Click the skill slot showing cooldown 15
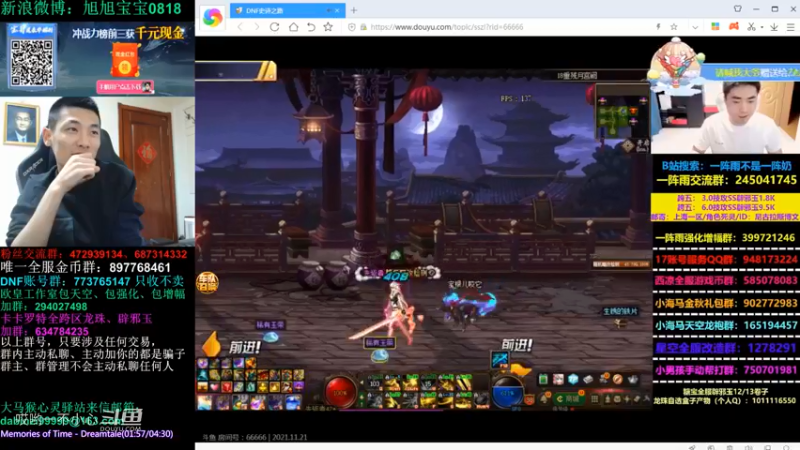Image resolution: width=800 pixels, height=450 pixels. click(428, 382)
